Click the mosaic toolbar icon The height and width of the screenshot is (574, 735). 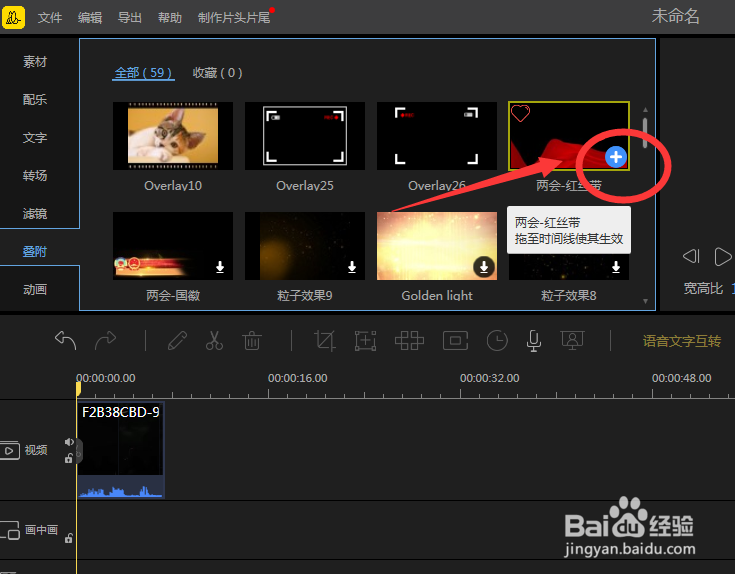[x=409, y=340]
